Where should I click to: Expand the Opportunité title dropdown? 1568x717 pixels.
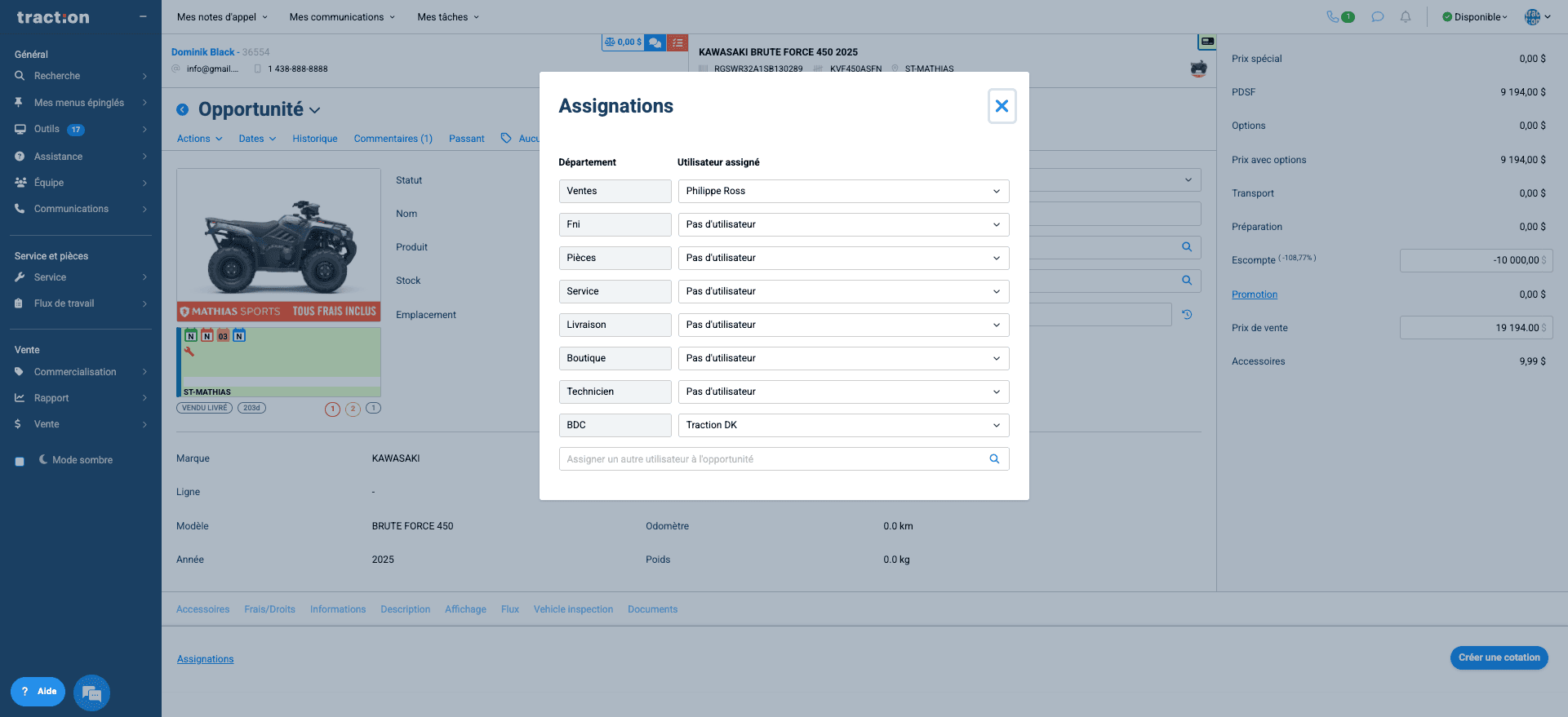coord(315,110)
